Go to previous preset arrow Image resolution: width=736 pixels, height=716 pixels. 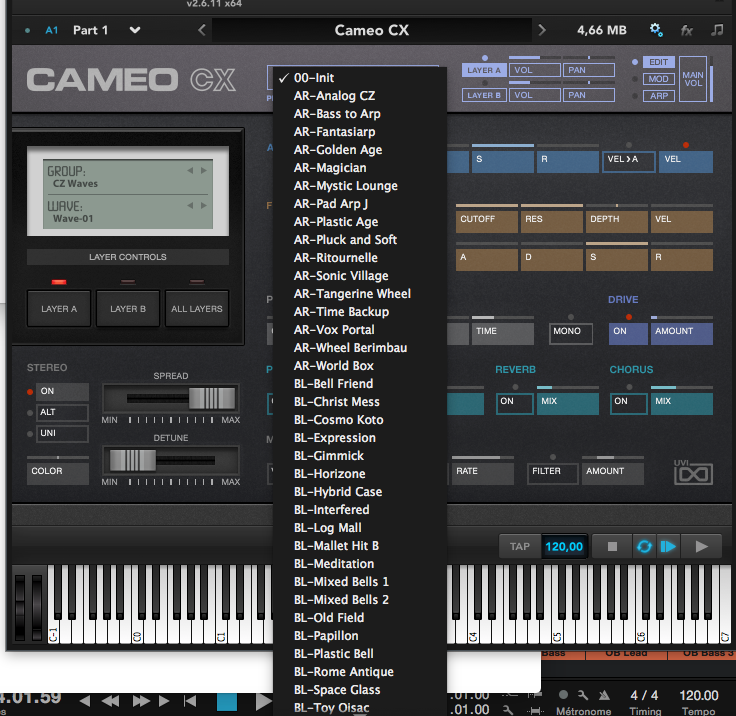point(202,30)
